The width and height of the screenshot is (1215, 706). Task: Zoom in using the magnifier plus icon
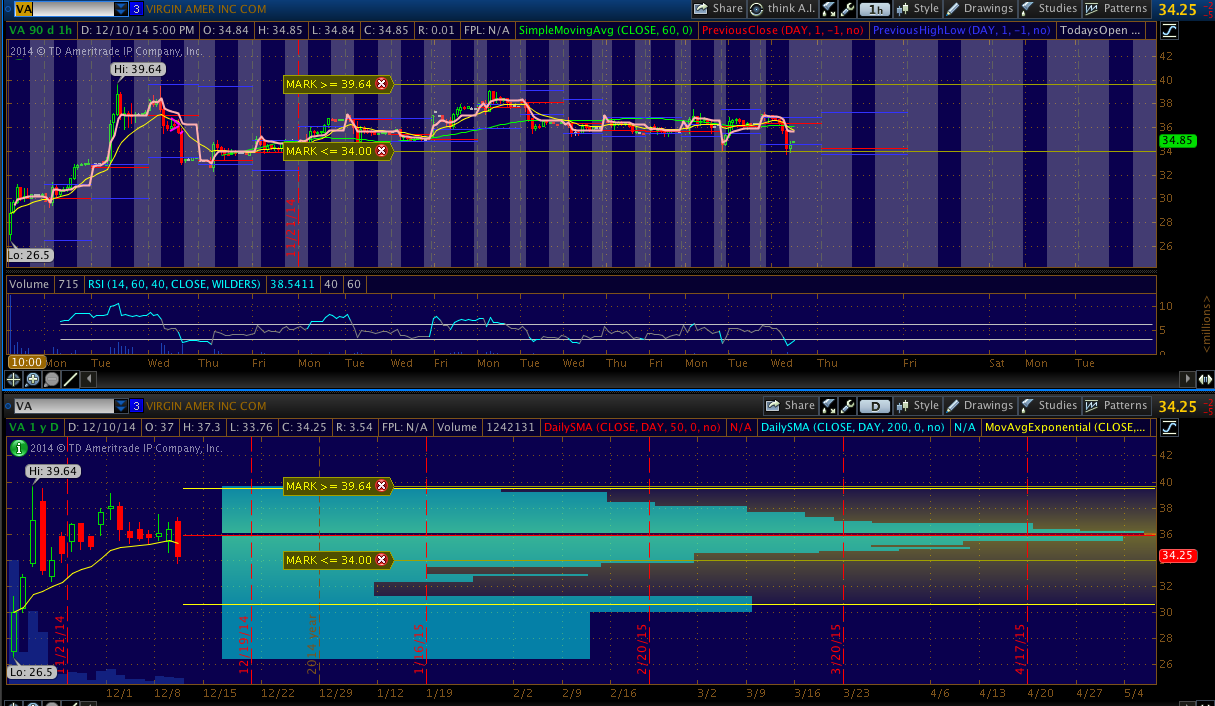[x=33, y=379]
